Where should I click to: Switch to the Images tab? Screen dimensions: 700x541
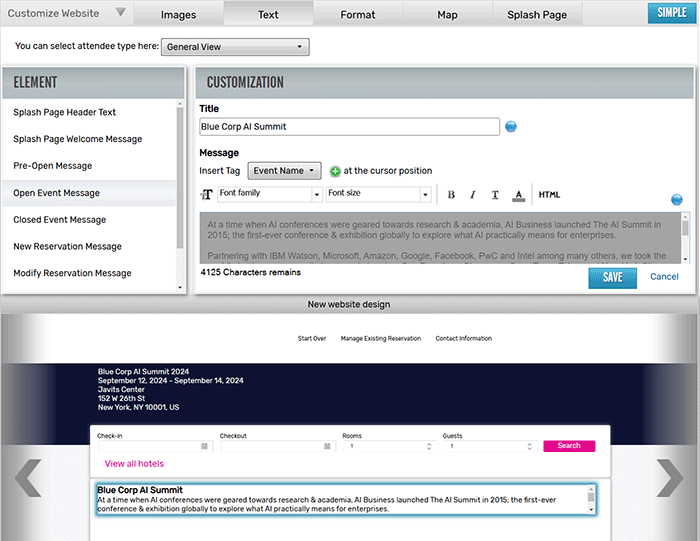[179, 15]
